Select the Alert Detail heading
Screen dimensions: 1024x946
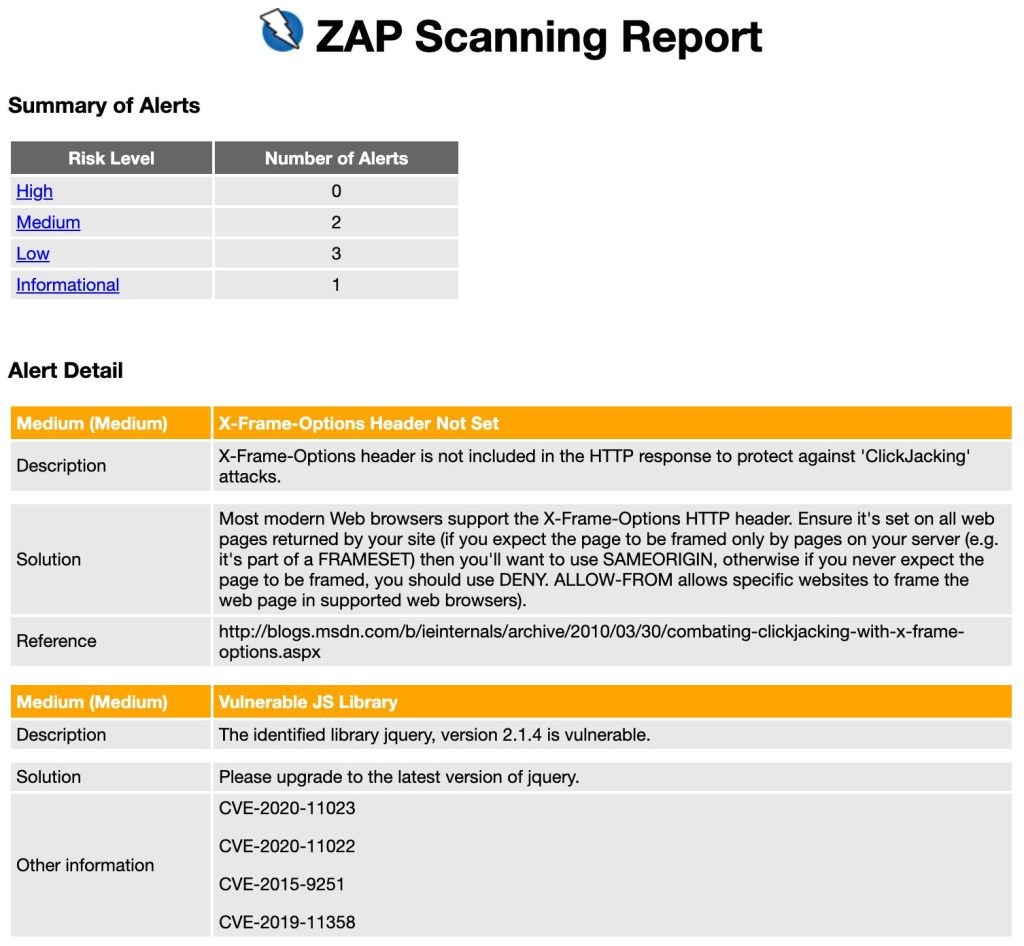click(x=65, y=370)
